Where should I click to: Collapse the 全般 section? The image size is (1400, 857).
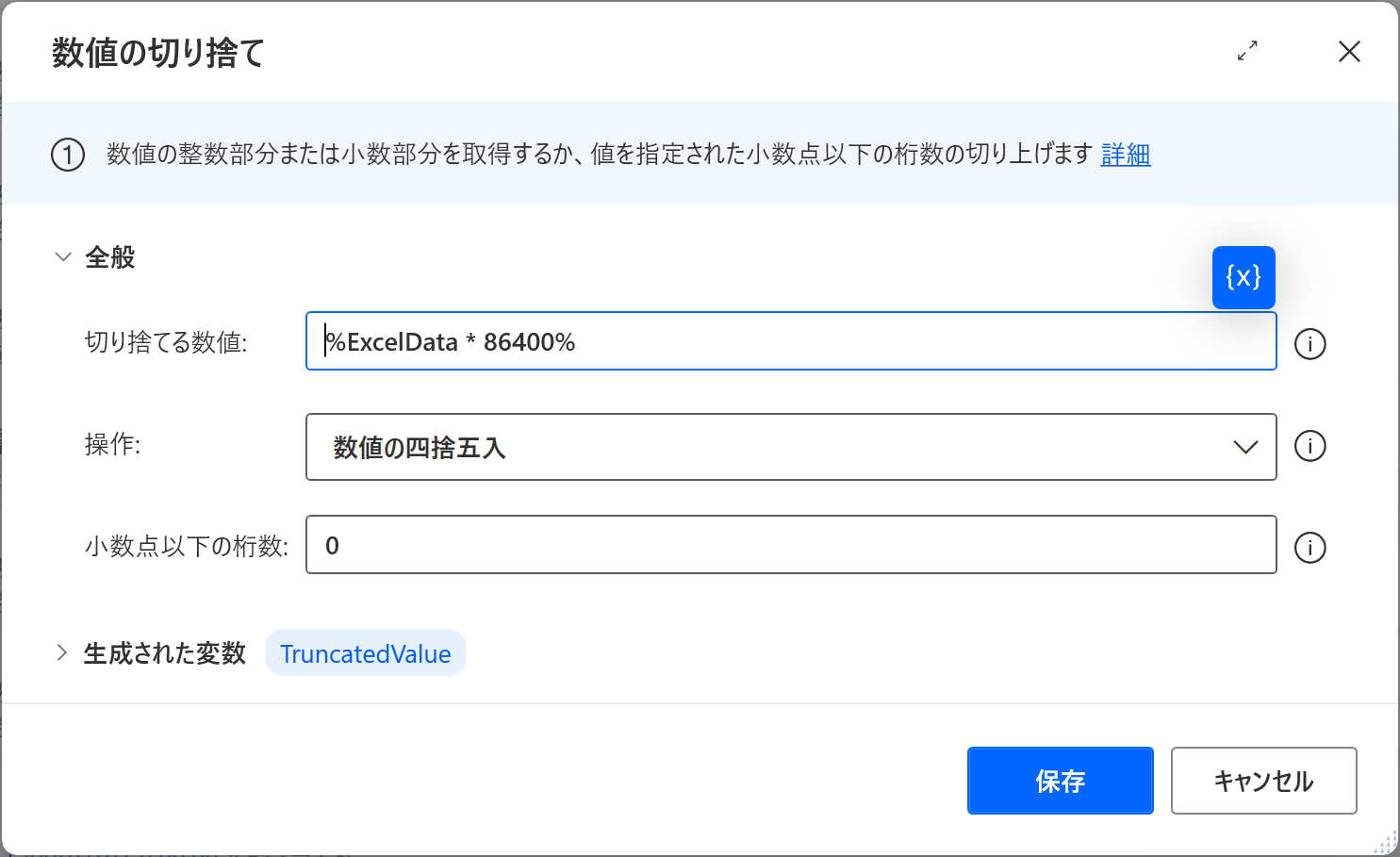tap(63, 256)
